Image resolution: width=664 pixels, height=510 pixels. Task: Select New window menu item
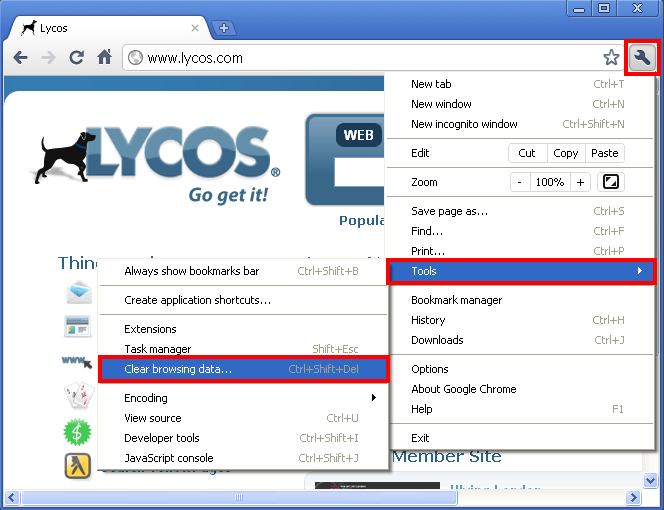click(x=520, y=104)
